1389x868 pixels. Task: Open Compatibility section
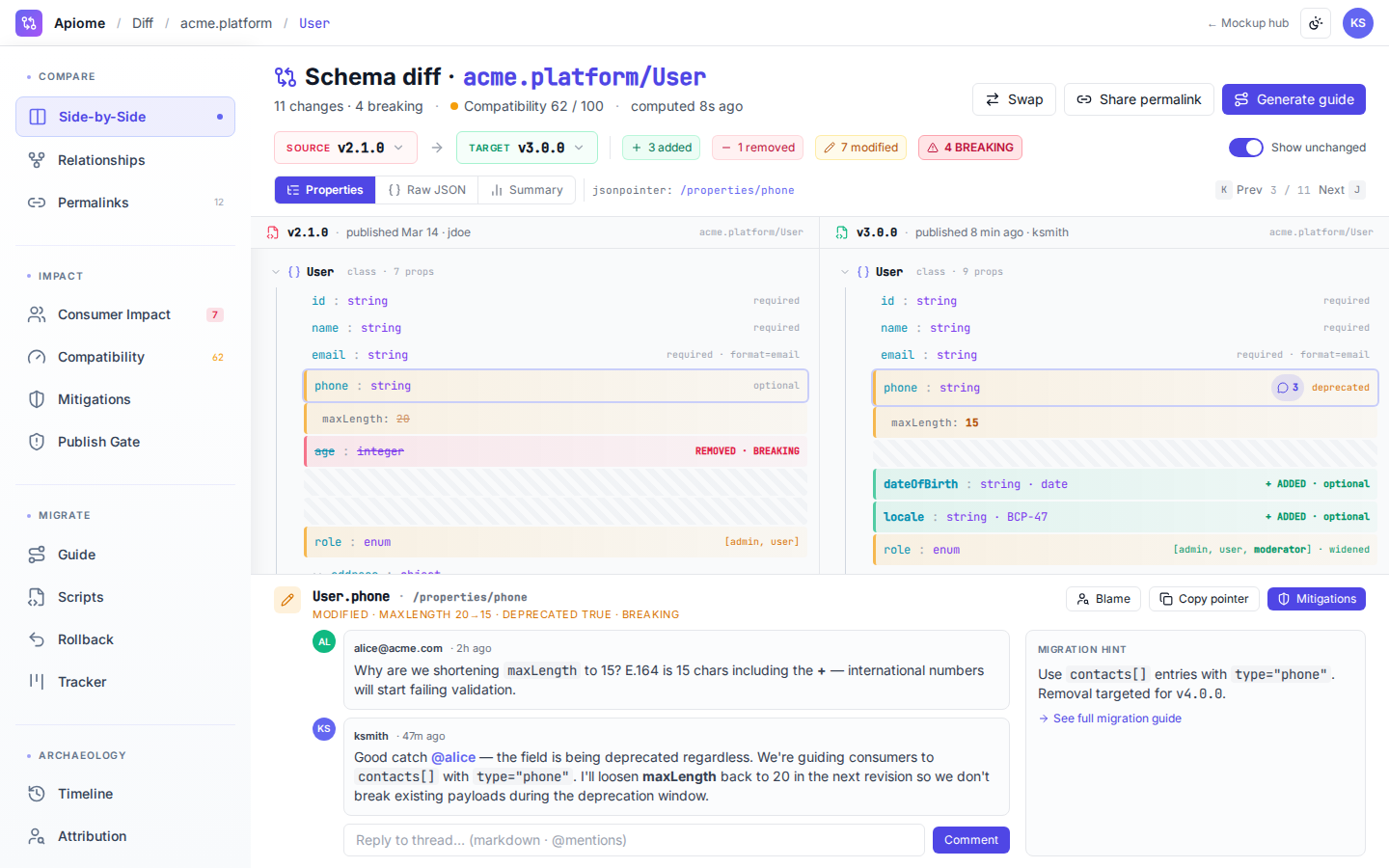point(125,357)
